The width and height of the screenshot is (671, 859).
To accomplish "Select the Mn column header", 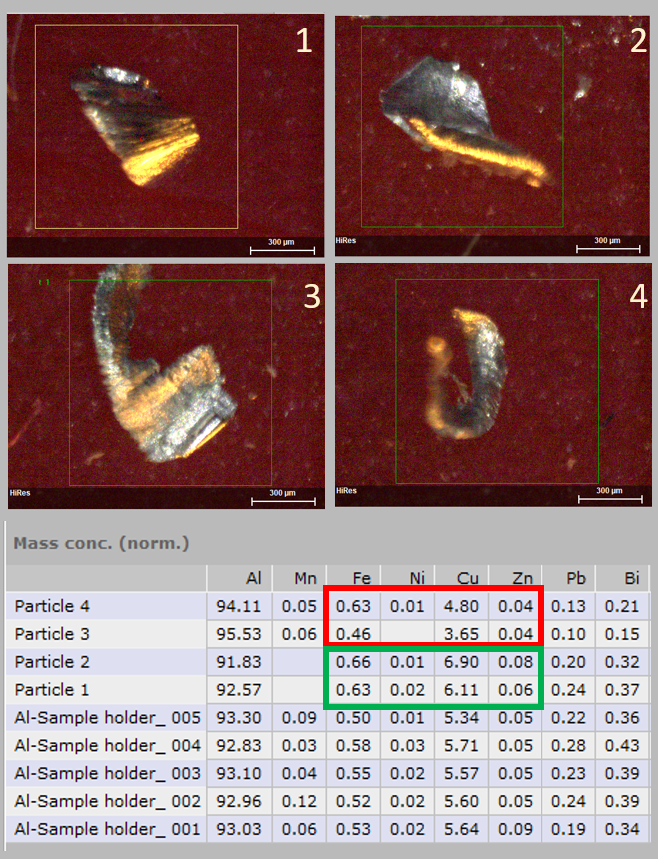I will [305, 578].
